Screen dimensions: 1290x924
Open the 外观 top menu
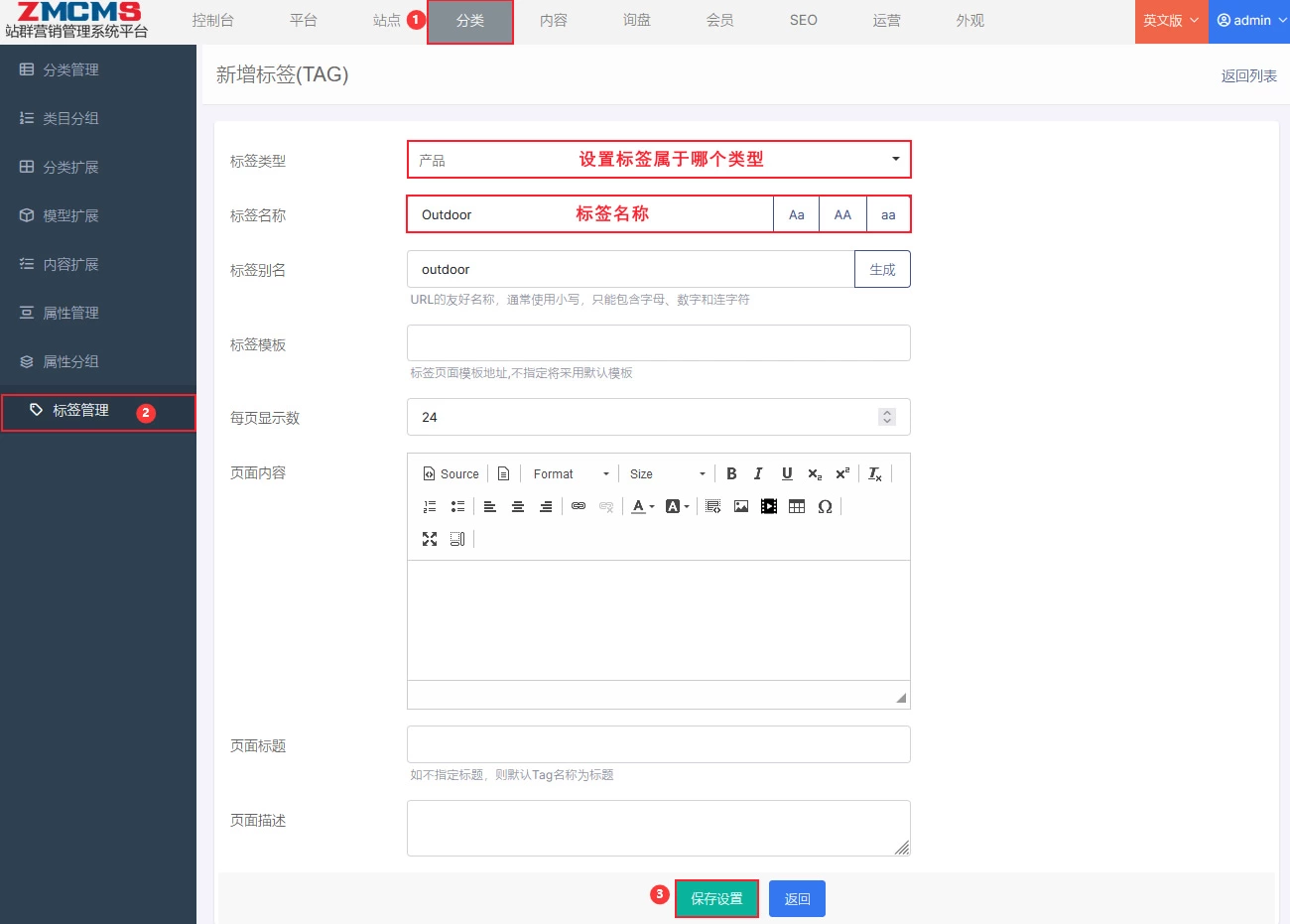coord(970,21)
